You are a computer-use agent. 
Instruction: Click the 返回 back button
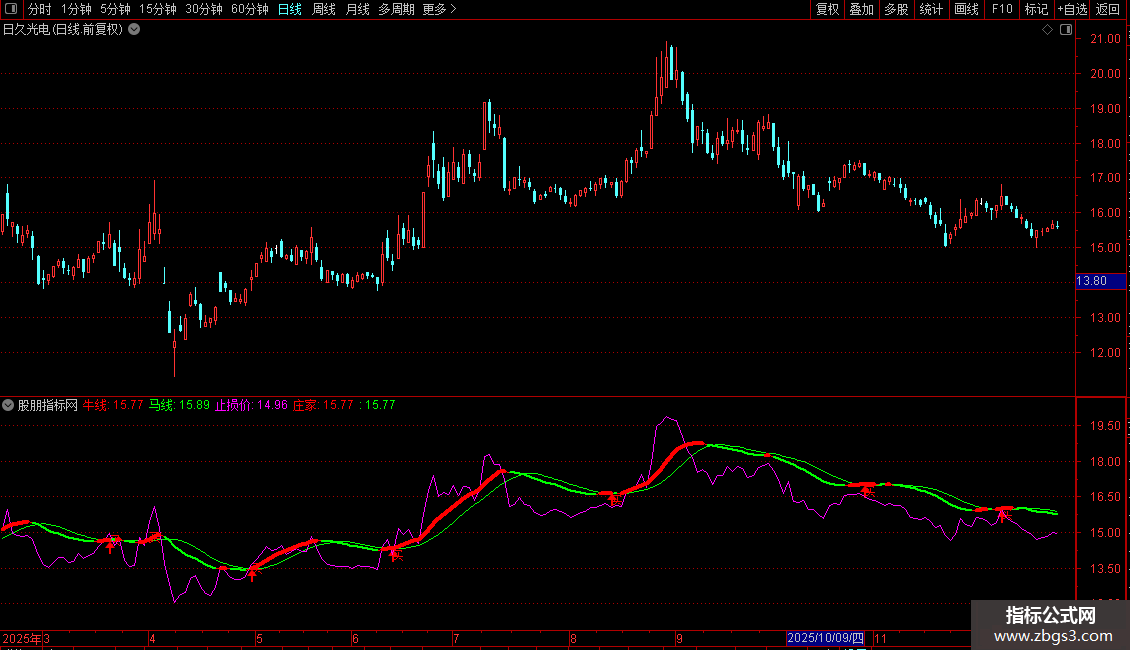click(1108, 9)
